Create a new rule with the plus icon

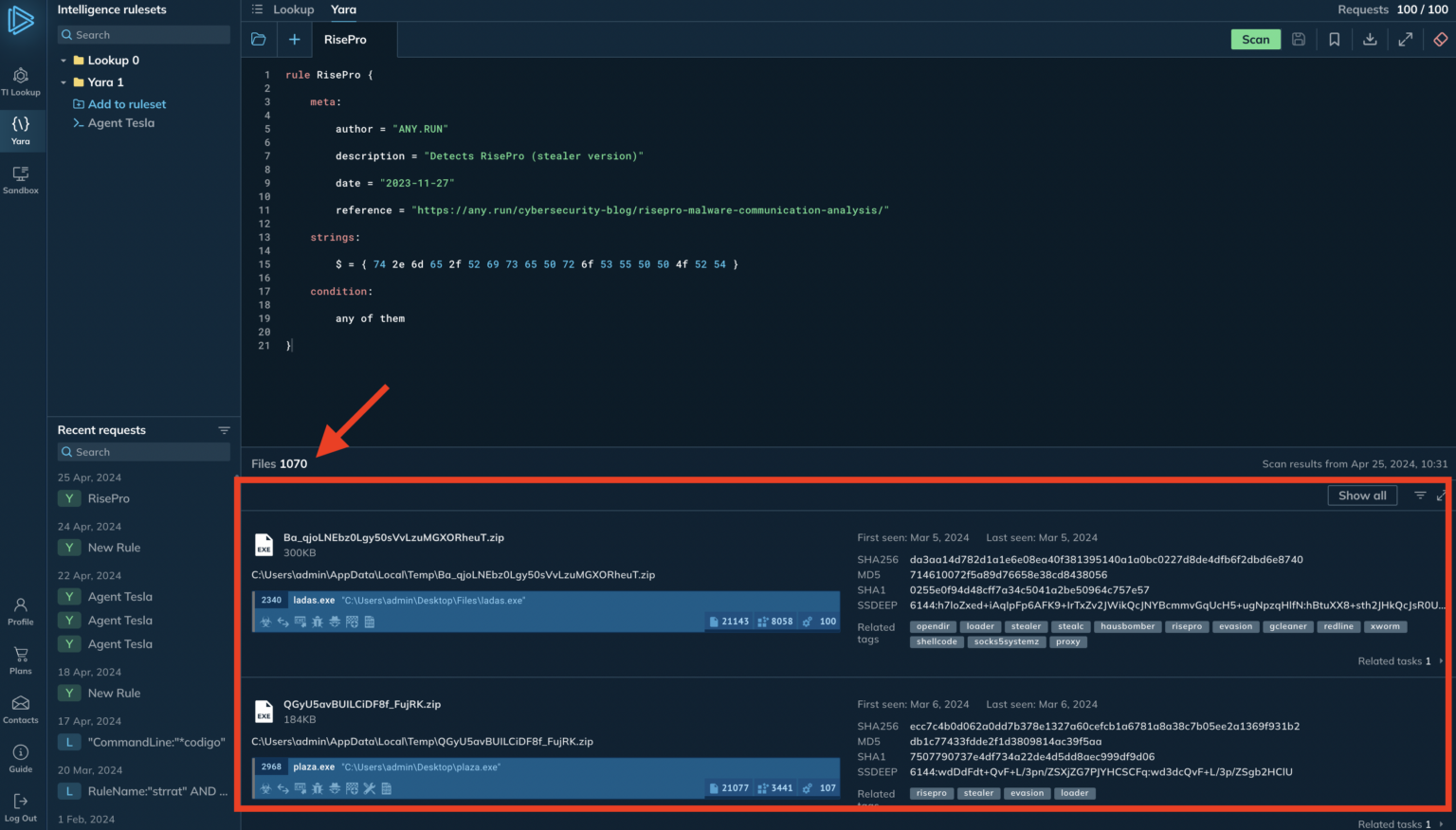click(x=294, y=39)
